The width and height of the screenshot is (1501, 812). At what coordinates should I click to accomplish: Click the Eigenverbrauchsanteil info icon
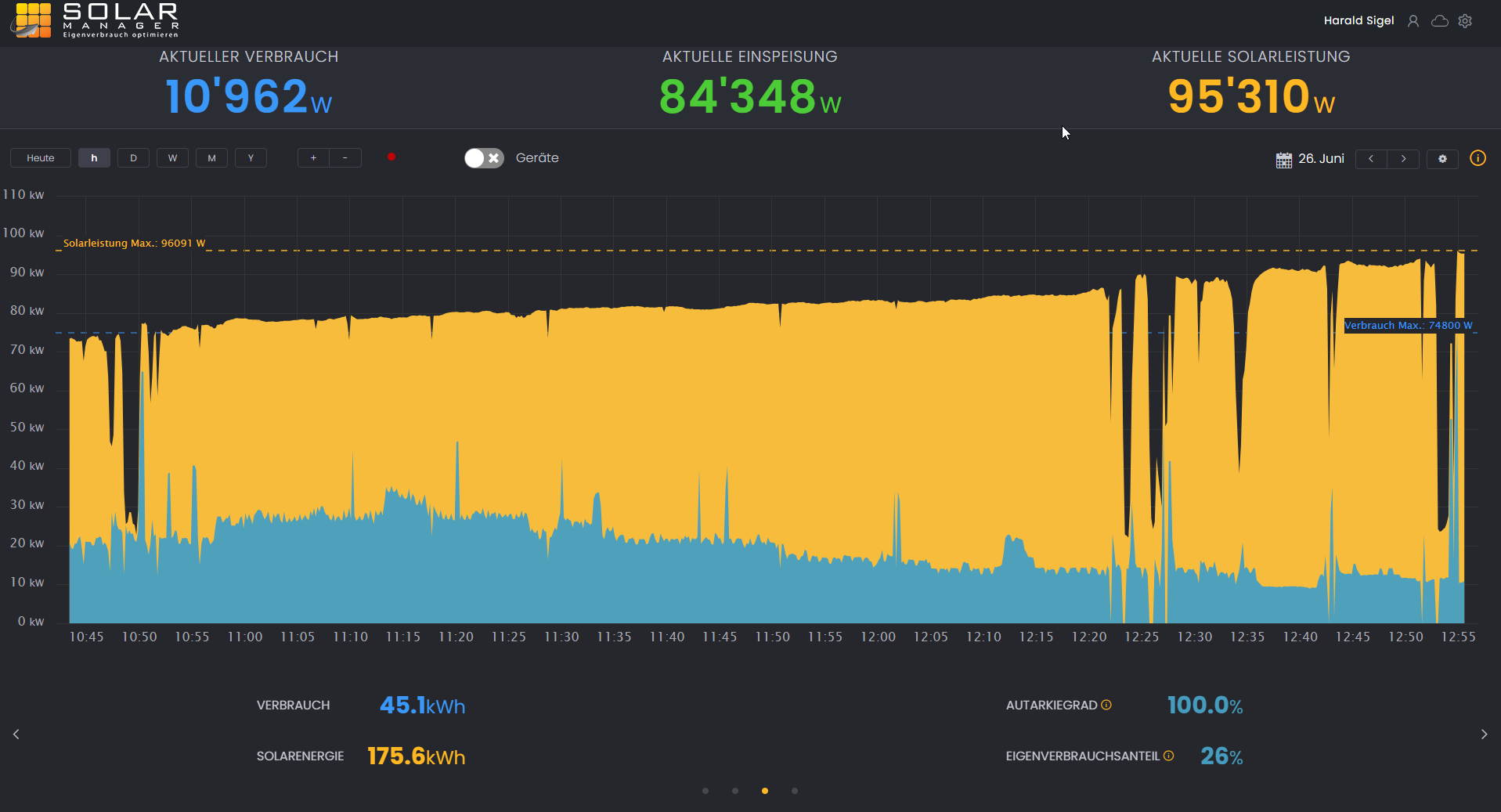[1168, 756]
